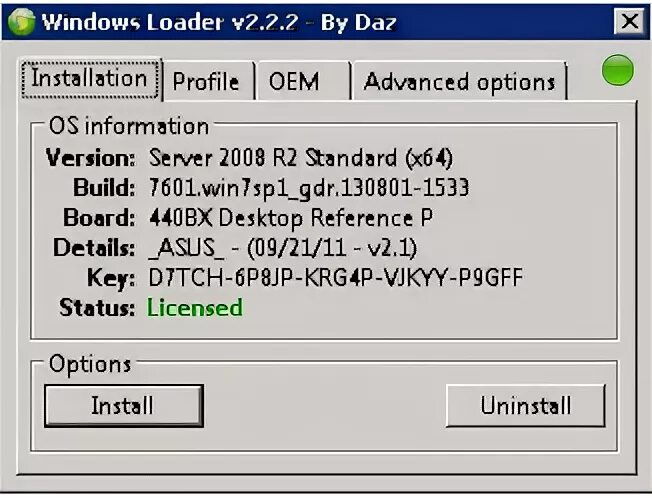The width and height of the screenshot is (652, 498).
Task: Click the Server 2008 R2 Standard (x64) version text
Action: pos(301,158)
